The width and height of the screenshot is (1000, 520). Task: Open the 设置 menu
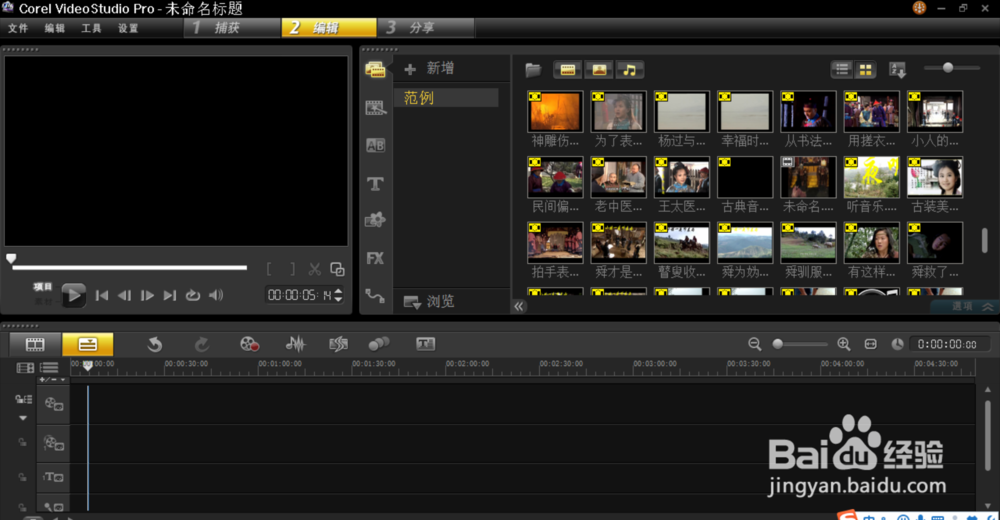128,28
